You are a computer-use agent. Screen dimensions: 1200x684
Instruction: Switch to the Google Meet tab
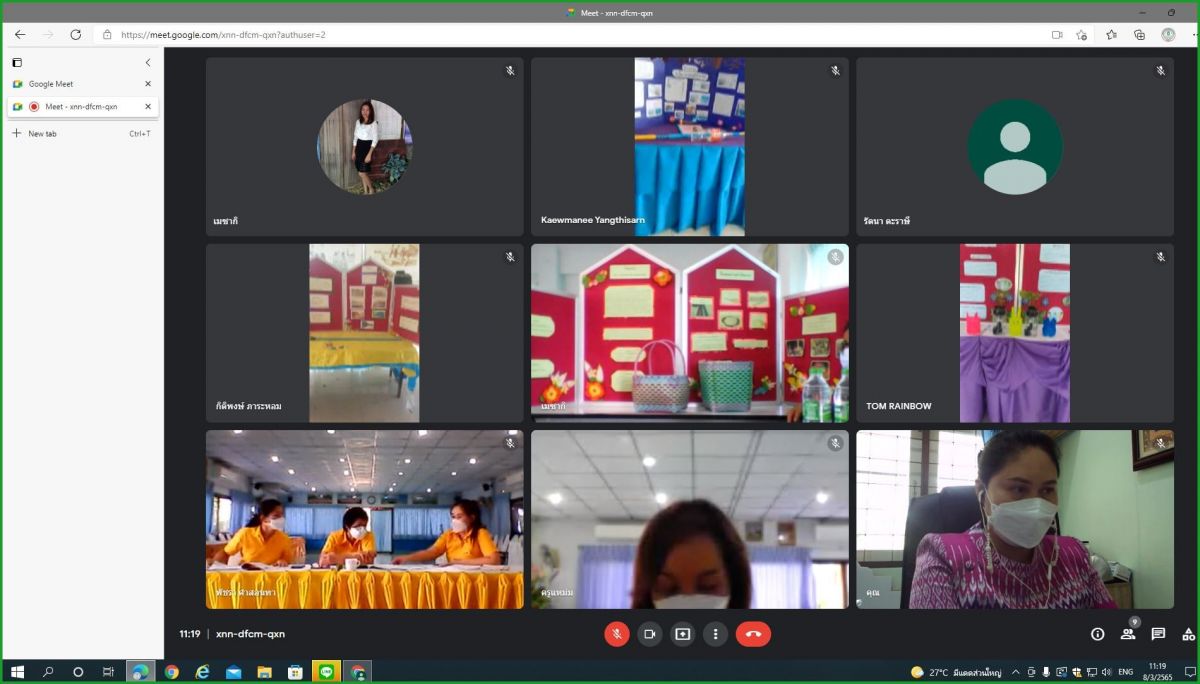pos(70,84)
